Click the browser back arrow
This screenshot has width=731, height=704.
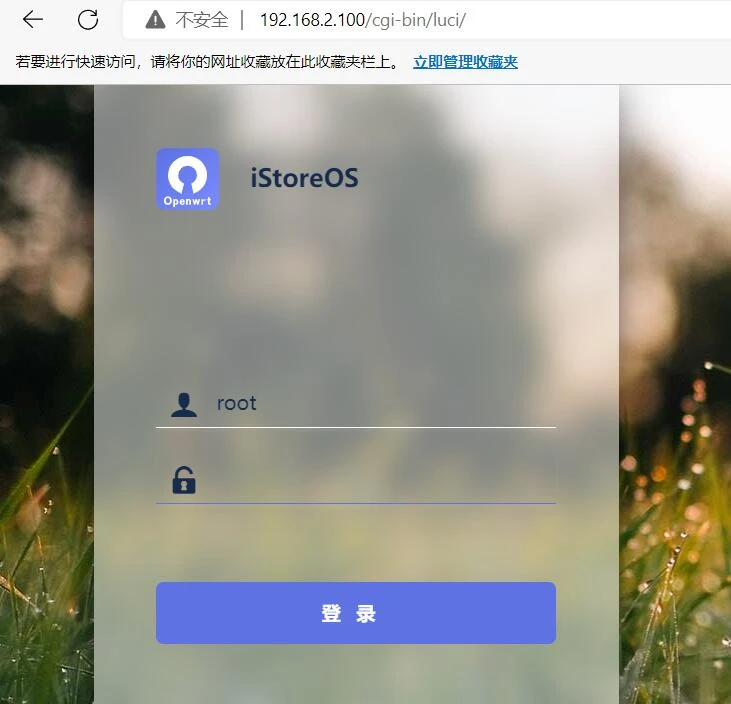click(x=33, y=20)
